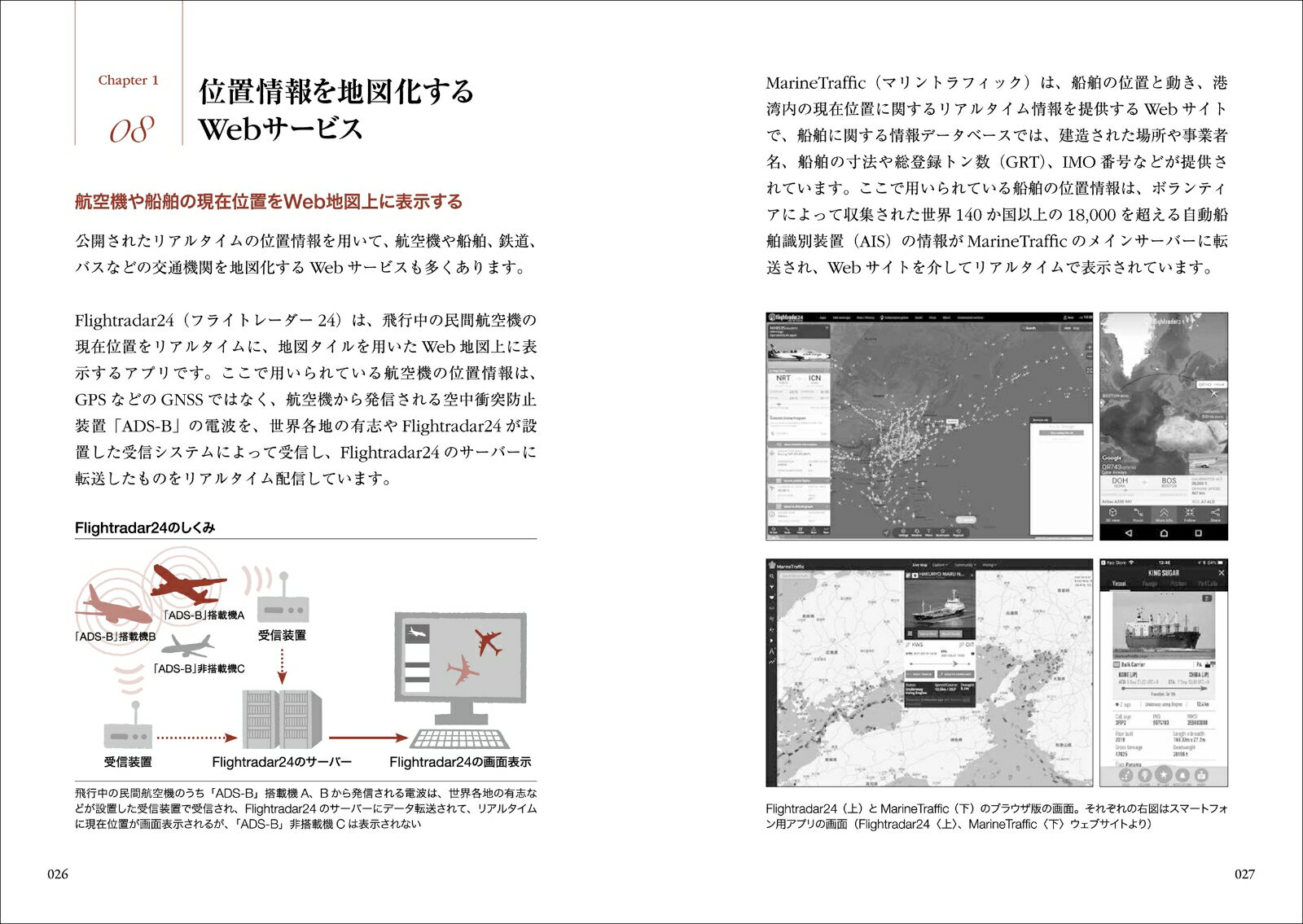The height and width of the screenshot is (924, 1303).
Task: Click the caption 'Flightradar24のサーバー'
Action: (282, 762)
